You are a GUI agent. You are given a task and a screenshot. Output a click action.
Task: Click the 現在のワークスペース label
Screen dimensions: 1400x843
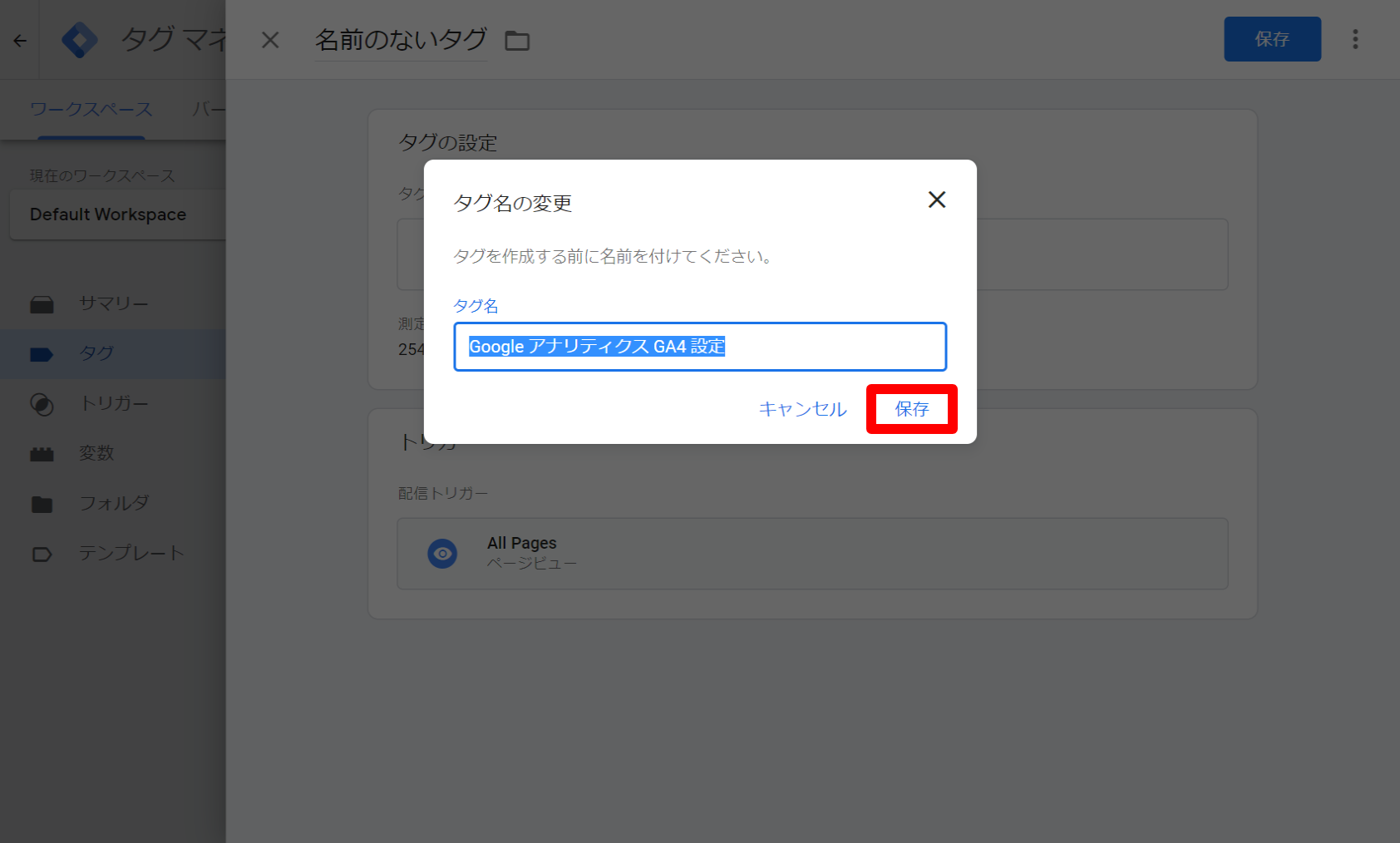tap(102, 175)
